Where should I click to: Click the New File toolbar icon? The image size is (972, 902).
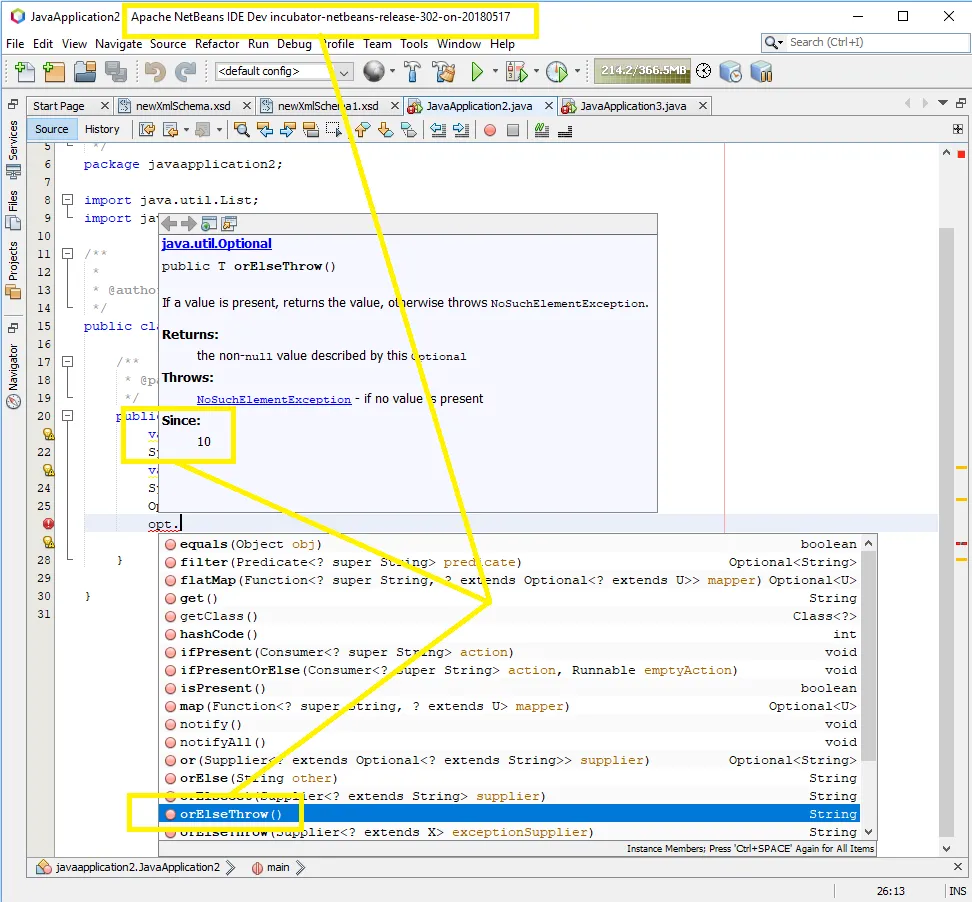point(23,71)
